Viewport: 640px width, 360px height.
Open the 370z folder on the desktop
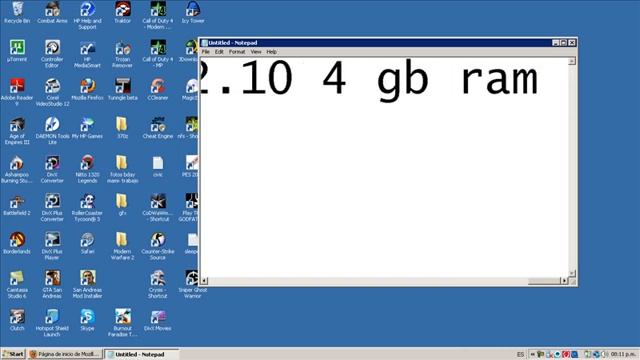point(122,127)
